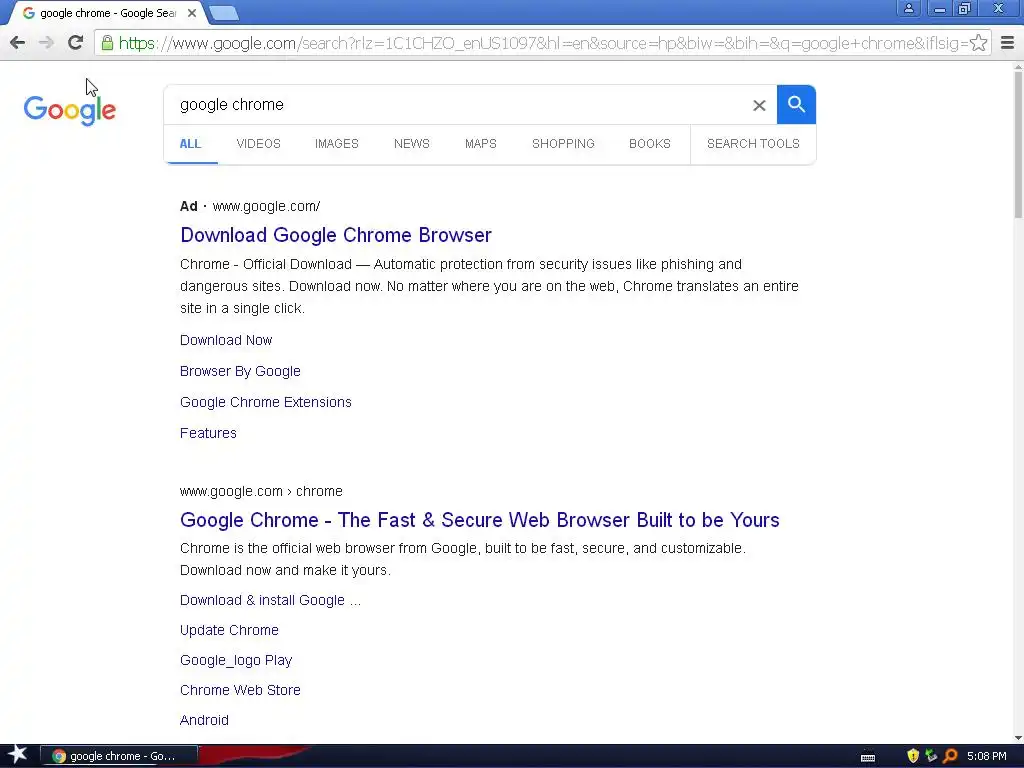This screenshot has width=1024, height=768.
Task: Open the 'Features' sitelink
Action: point(208,433)
